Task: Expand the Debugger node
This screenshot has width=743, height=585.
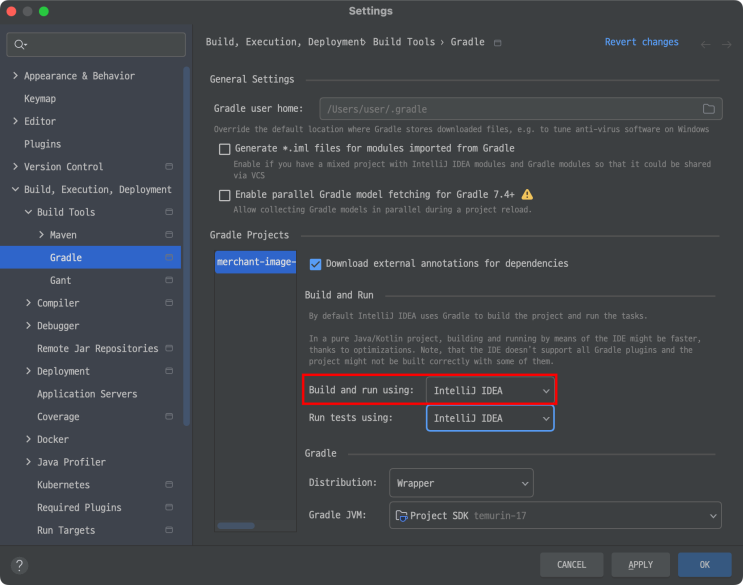Action: coord(28,325)
